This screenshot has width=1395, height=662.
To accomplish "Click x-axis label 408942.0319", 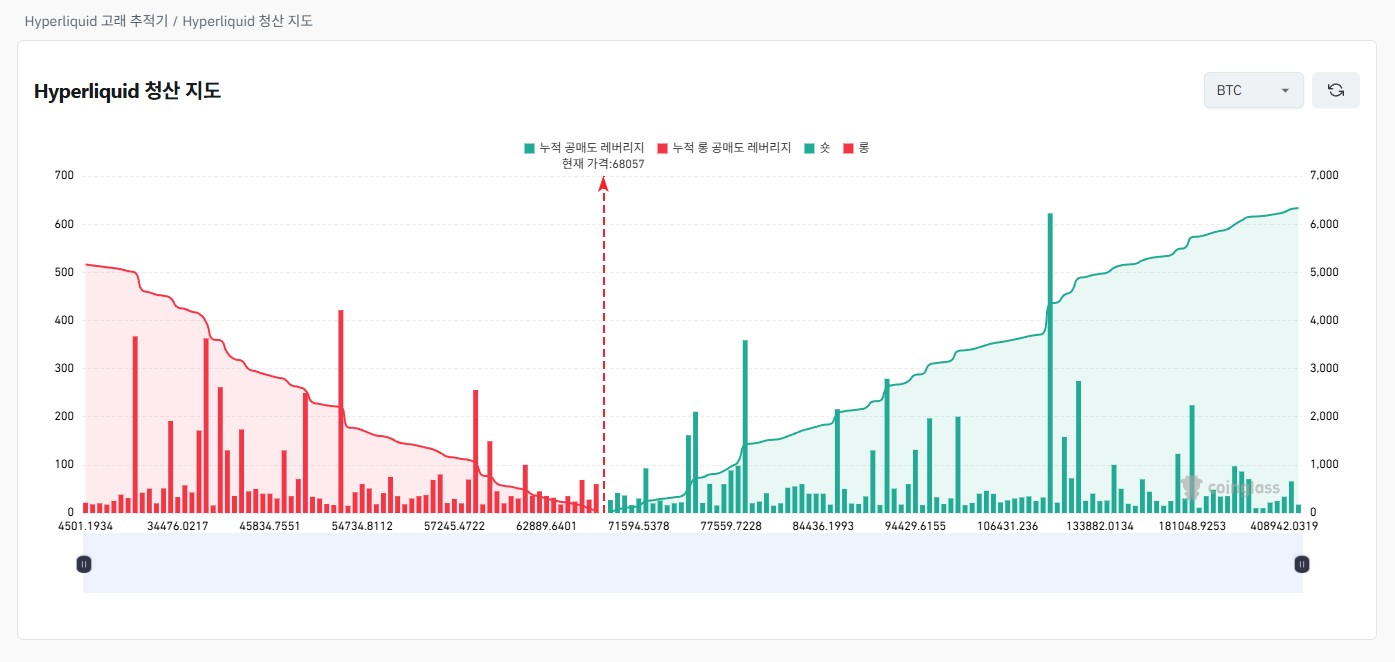I will (x=1283, y=525).
